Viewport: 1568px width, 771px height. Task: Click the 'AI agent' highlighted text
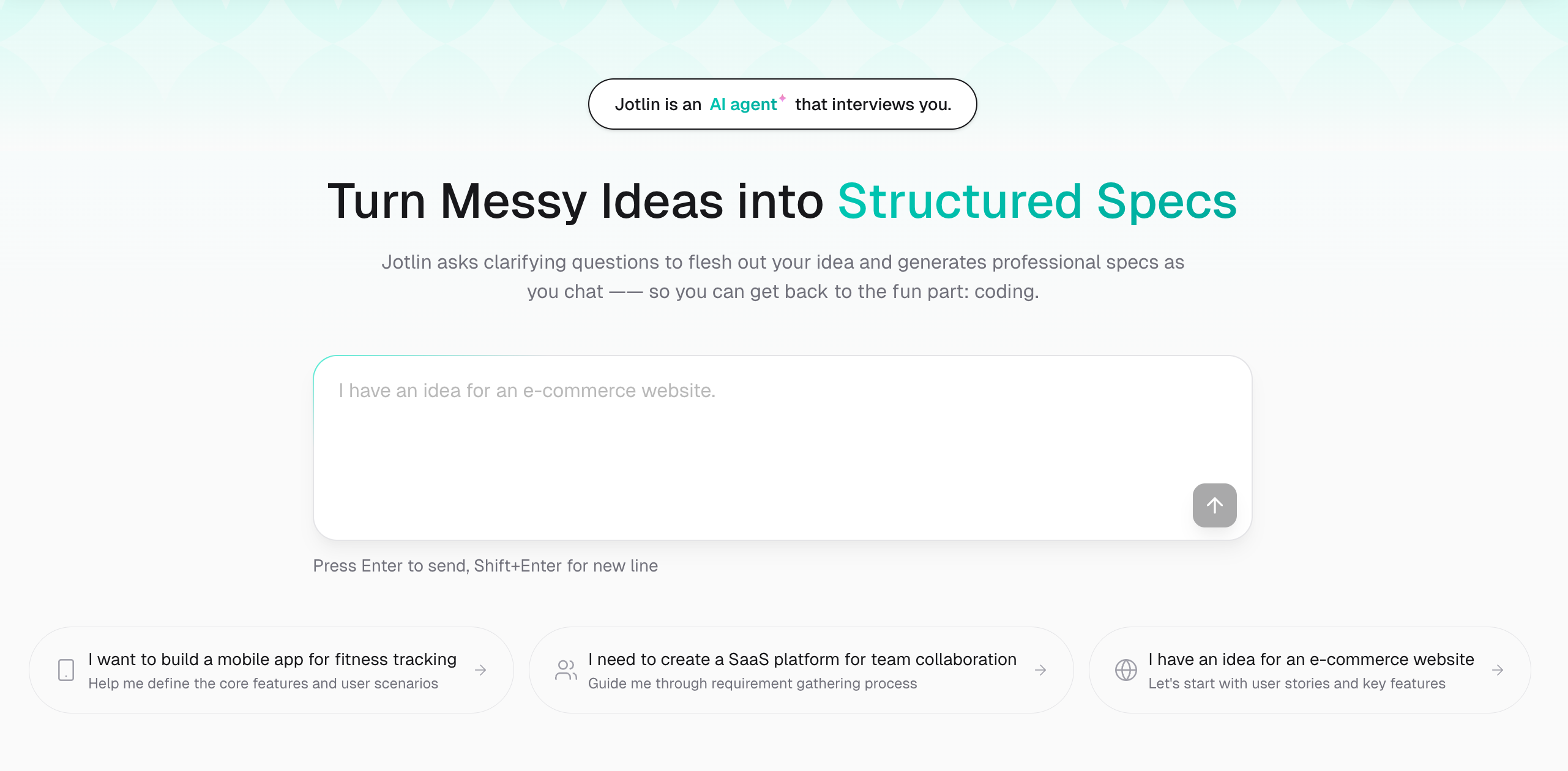(x=743, y=105)
